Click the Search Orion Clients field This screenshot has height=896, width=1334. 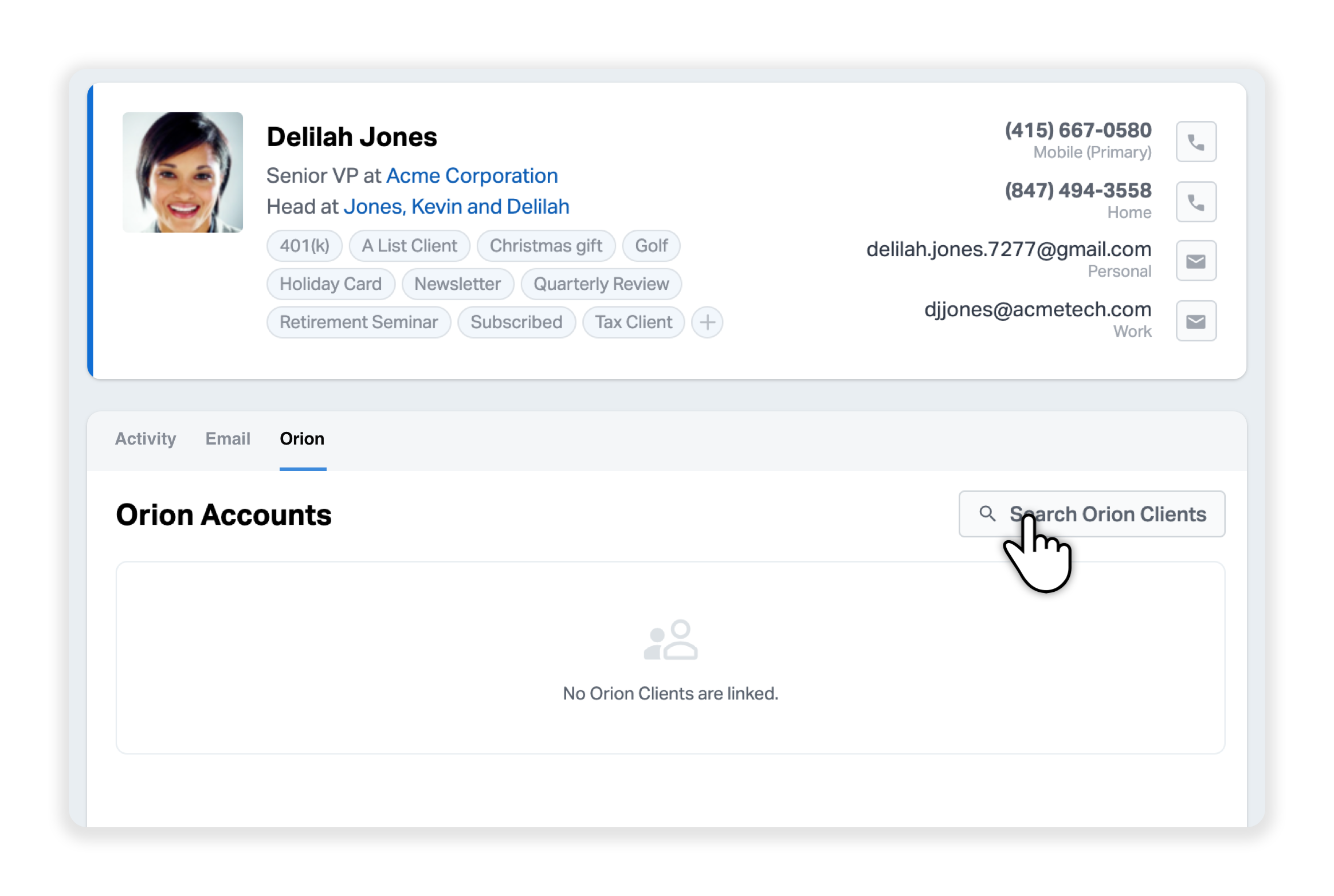[x=1092, y=514]
